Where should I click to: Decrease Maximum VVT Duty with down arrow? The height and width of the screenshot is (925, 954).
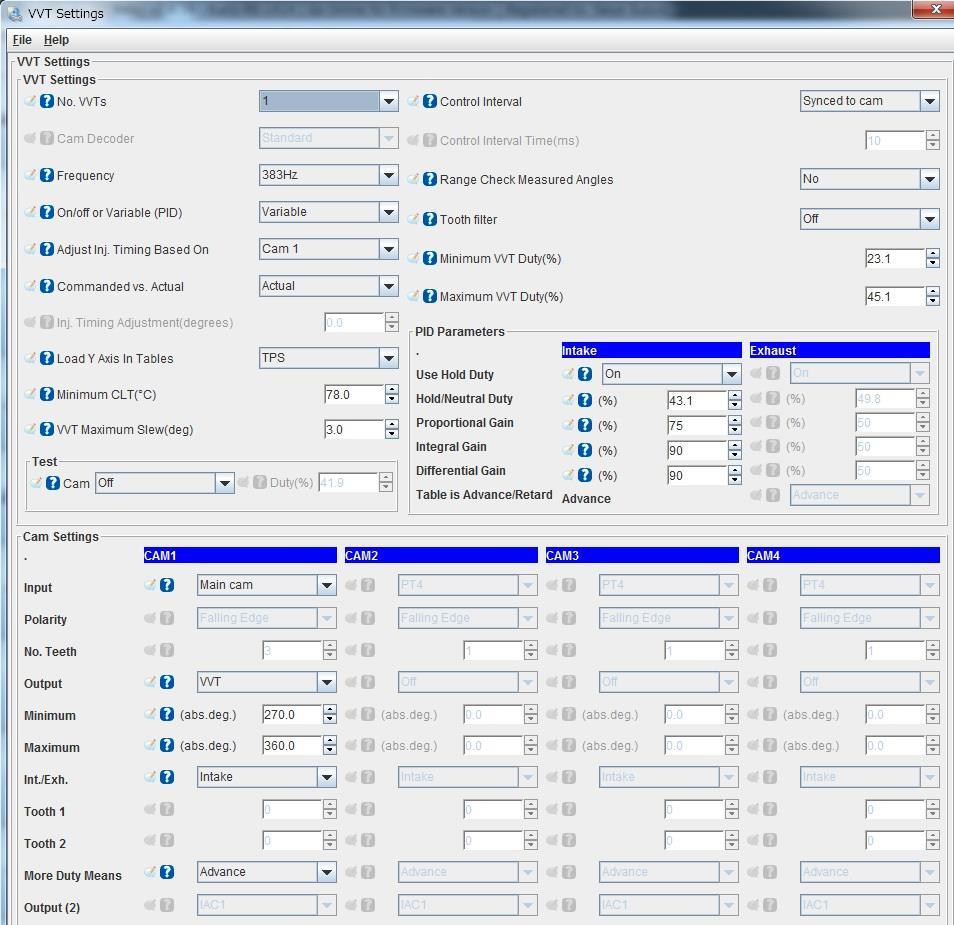coord(933,302)
